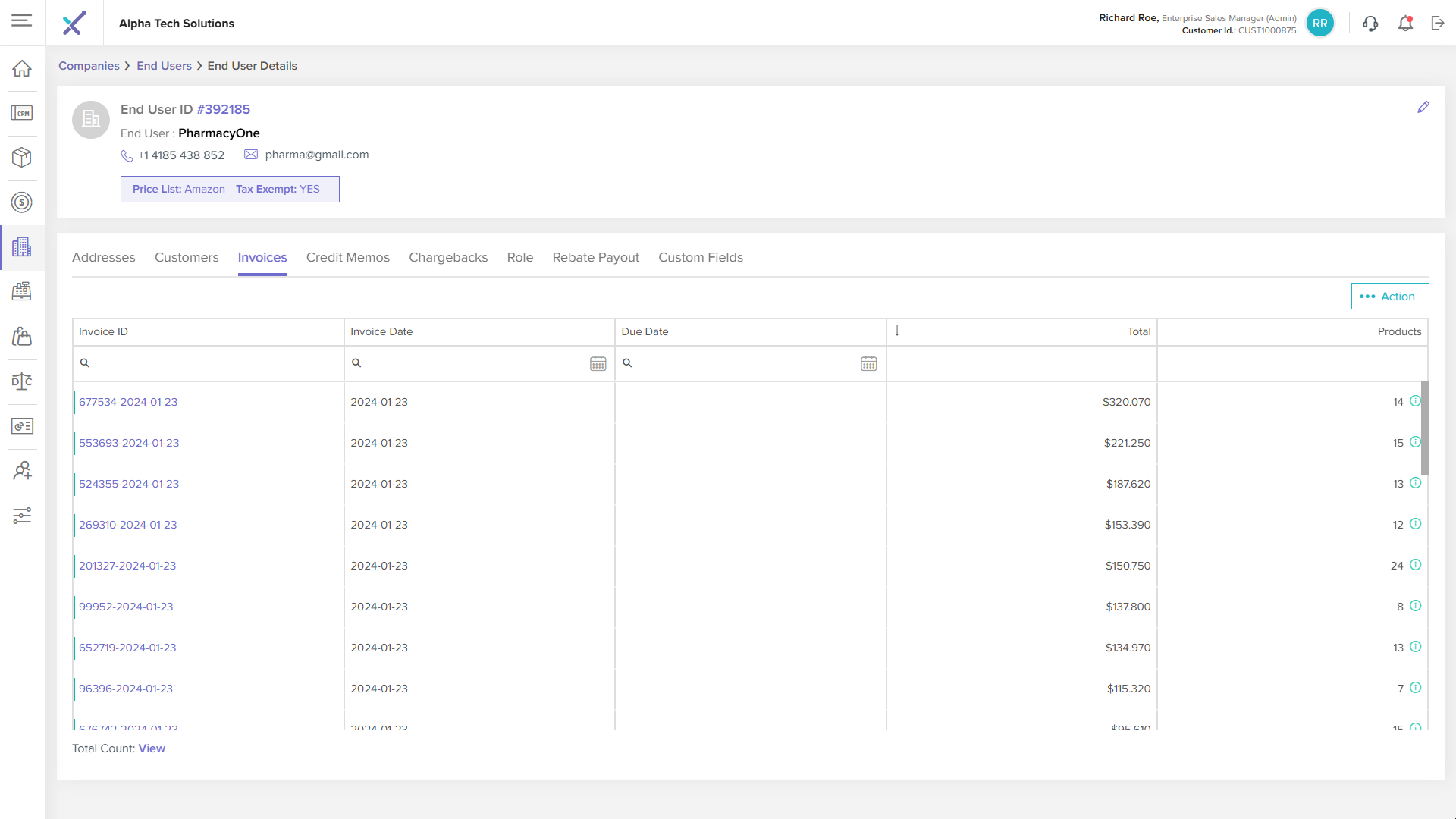Viewport: 1456px width, 819px height.
Task: Go to Home in sidebar
Action: click(22, 68)
